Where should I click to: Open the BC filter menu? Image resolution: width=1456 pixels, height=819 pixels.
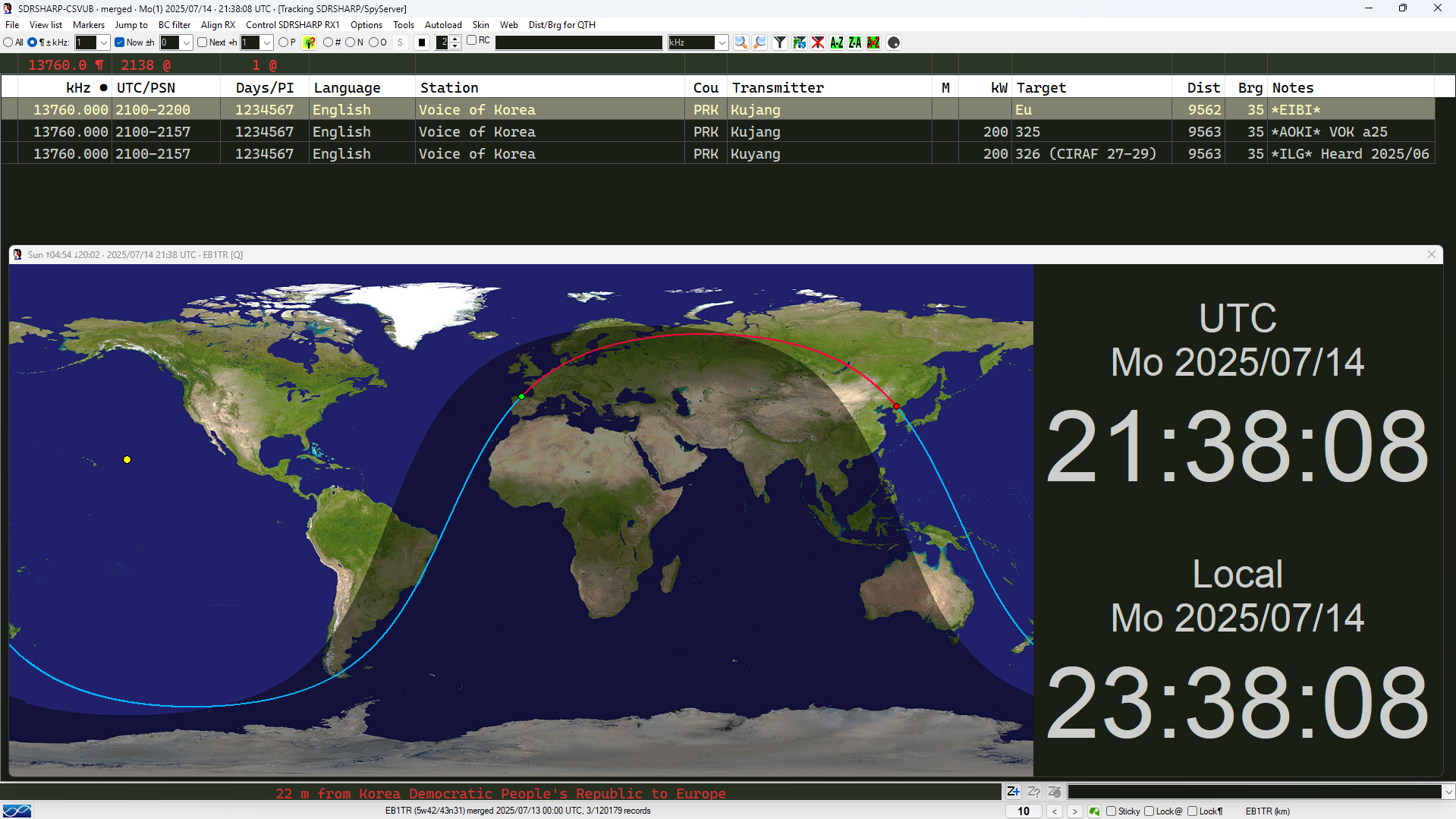[x=175, y=25]
